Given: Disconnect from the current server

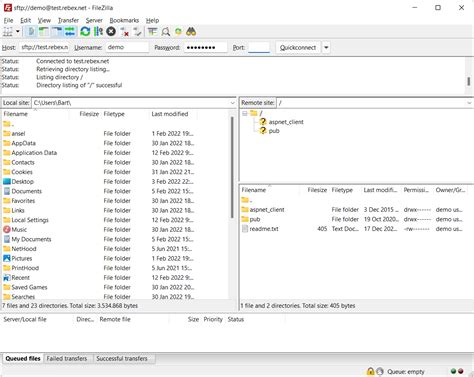Looking at the screenshot, I should (125, 32).
